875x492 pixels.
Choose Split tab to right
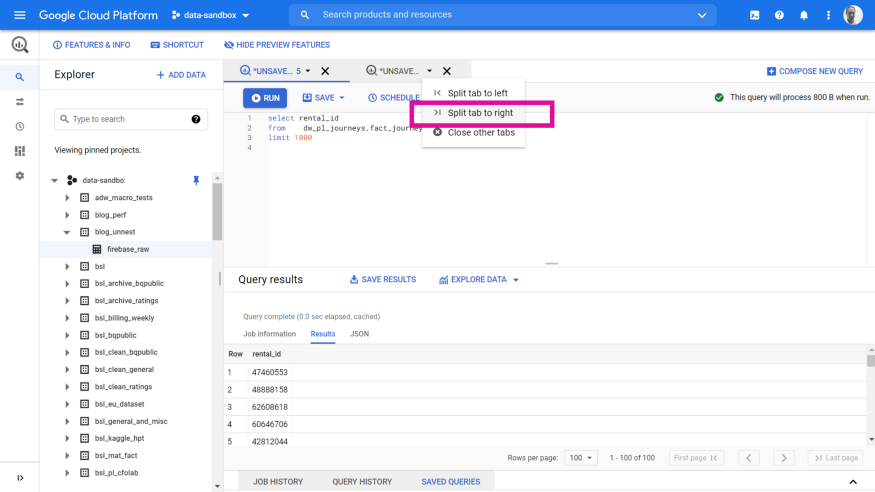click(473, 113)
